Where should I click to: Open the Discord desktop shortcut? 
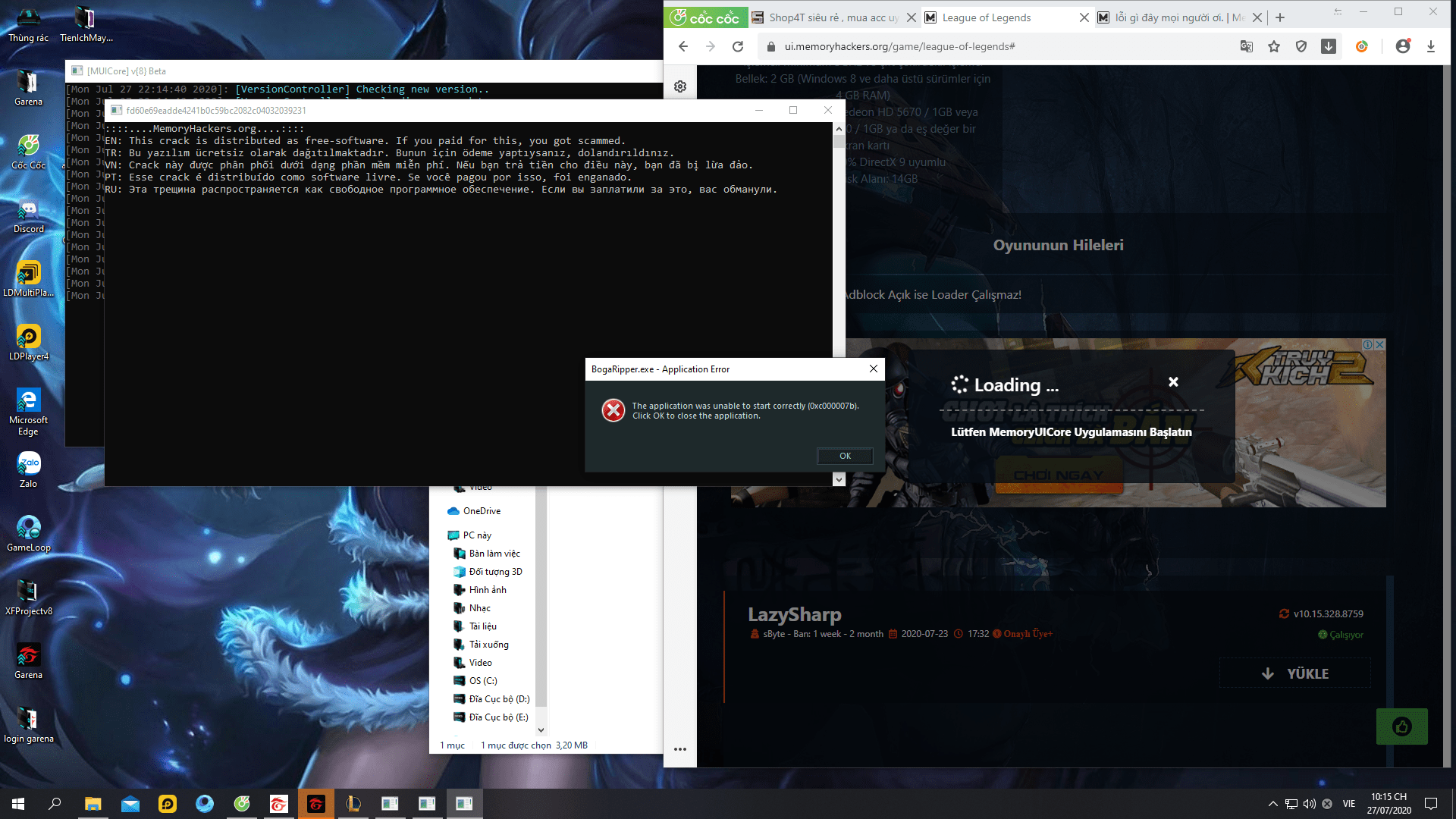tap(28, 215)
